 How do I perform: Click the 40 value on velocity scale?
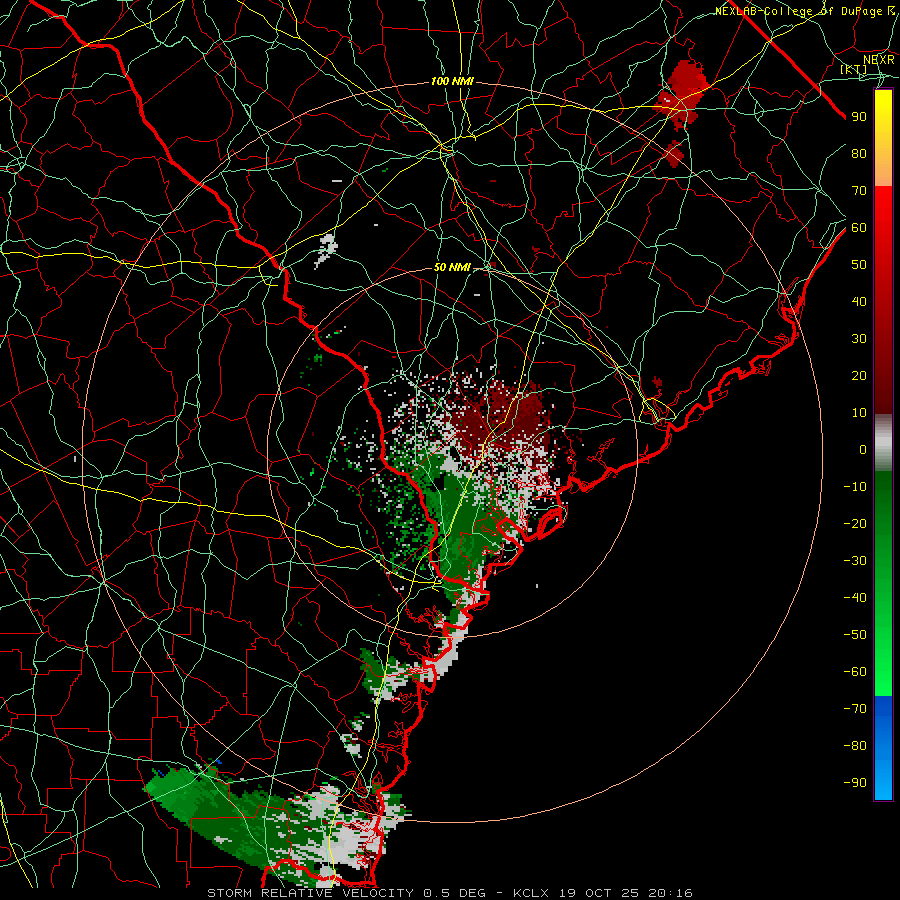click(859, 302)
